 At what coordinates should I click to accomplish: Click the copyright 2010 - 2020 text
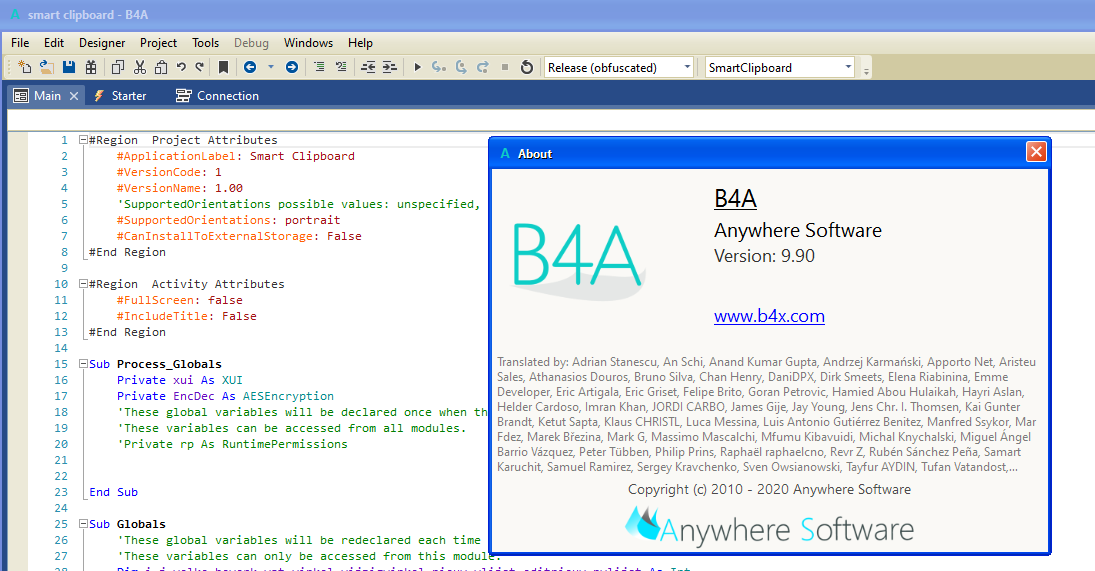pyautogui.click(x=769, y=489)
